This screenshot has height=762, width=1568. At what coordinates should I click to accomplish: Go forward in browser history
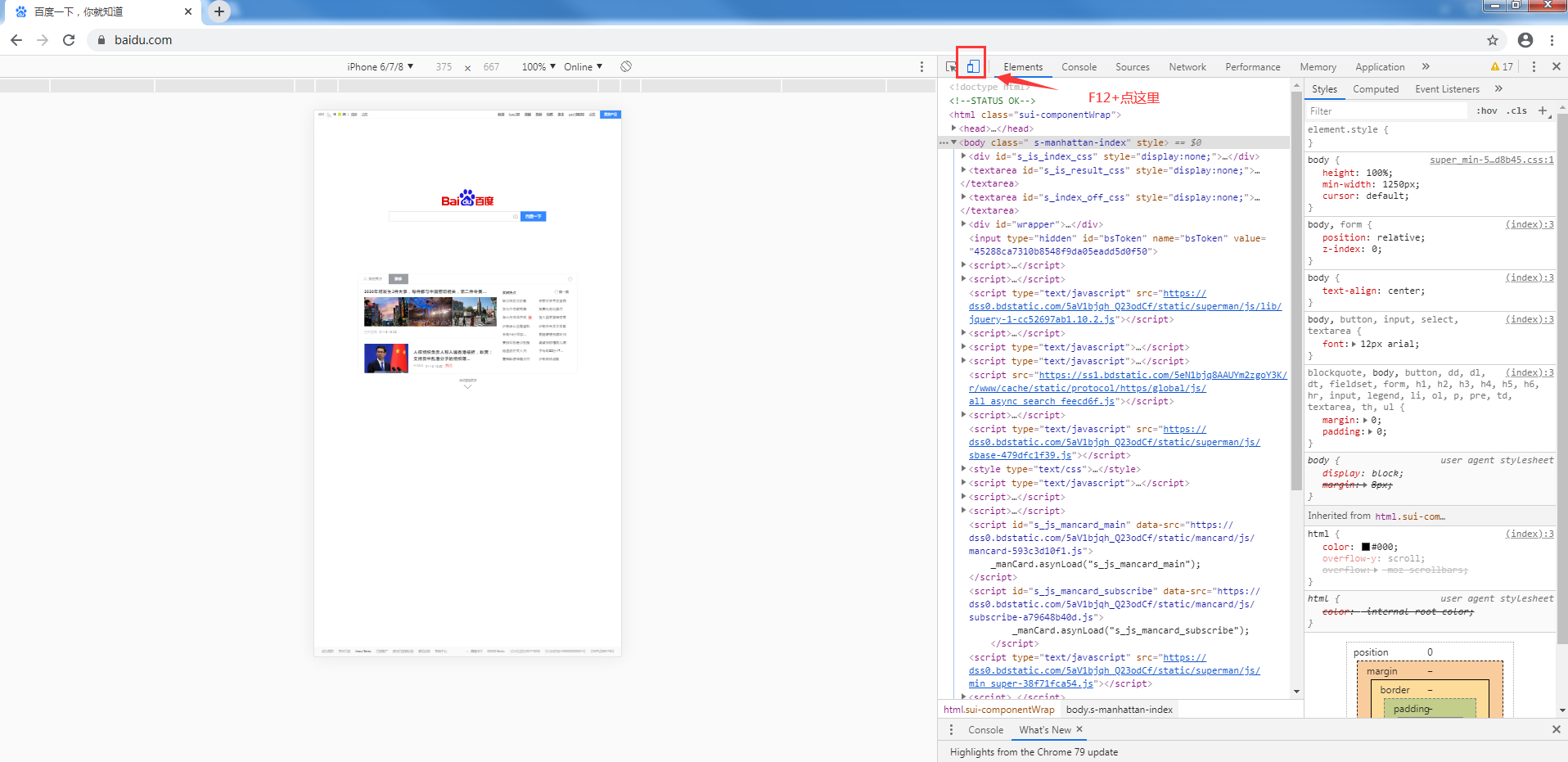(x=43, y=39)
